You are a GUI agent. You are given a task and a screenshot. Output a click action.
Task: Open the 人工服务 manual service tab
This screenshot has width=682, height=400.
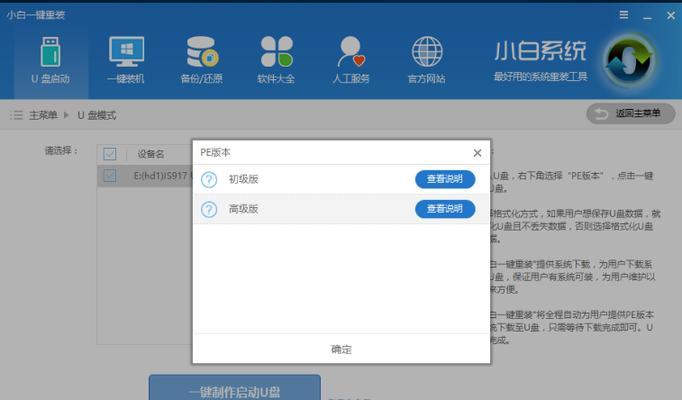351,60
